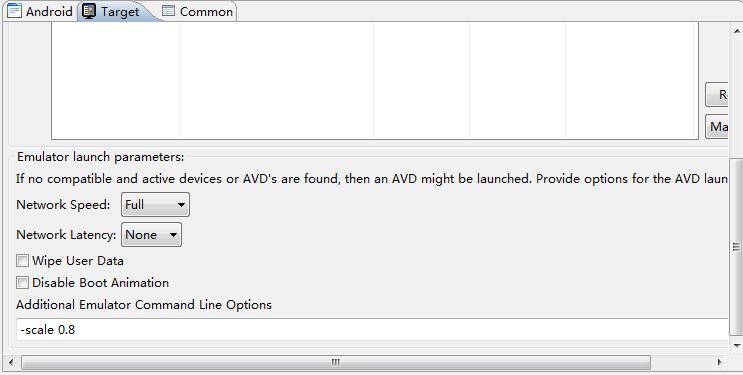The image size is (743, 375).
Task: Click the partially visible Ma... button
Action: [x=716, y=127]
